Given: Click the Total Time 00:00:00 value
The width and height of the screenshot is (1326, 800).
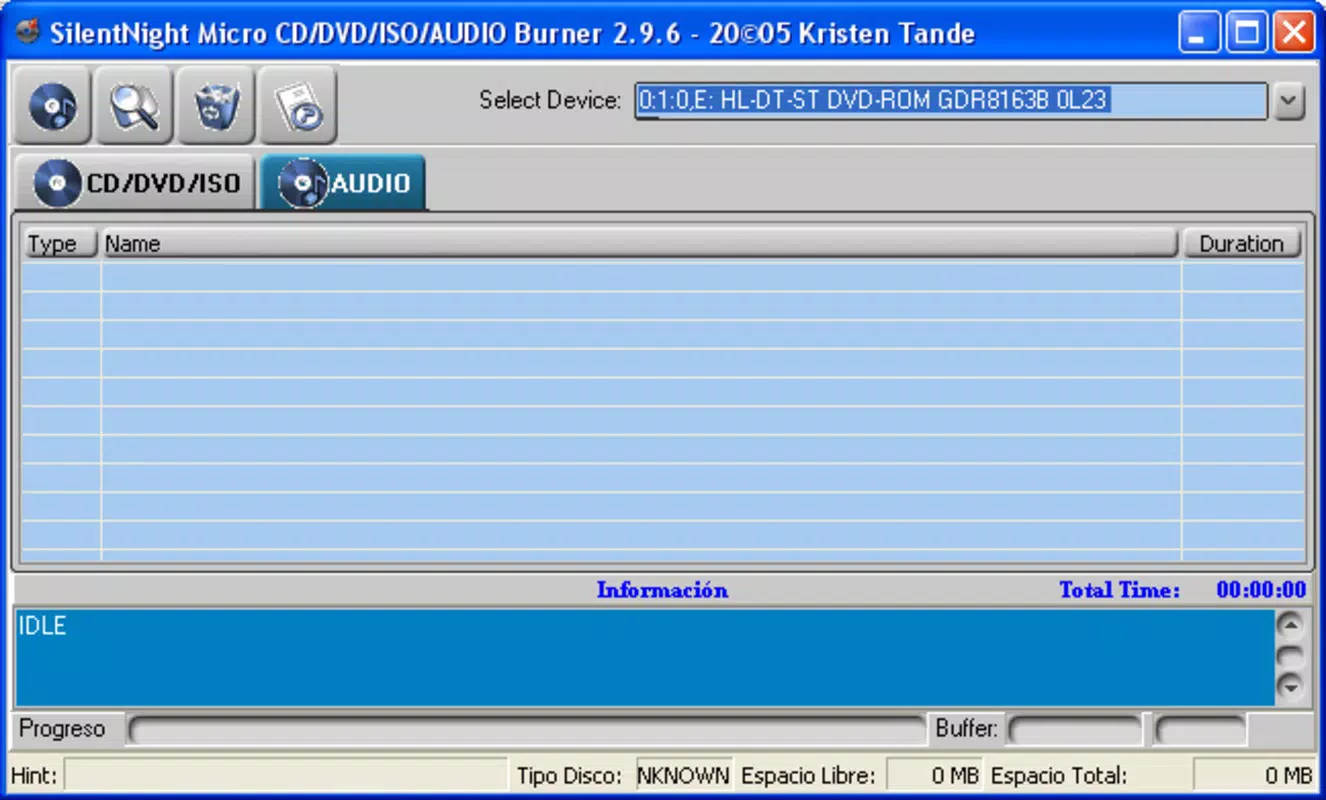Looking at the screenshot, I should 1261,590.
